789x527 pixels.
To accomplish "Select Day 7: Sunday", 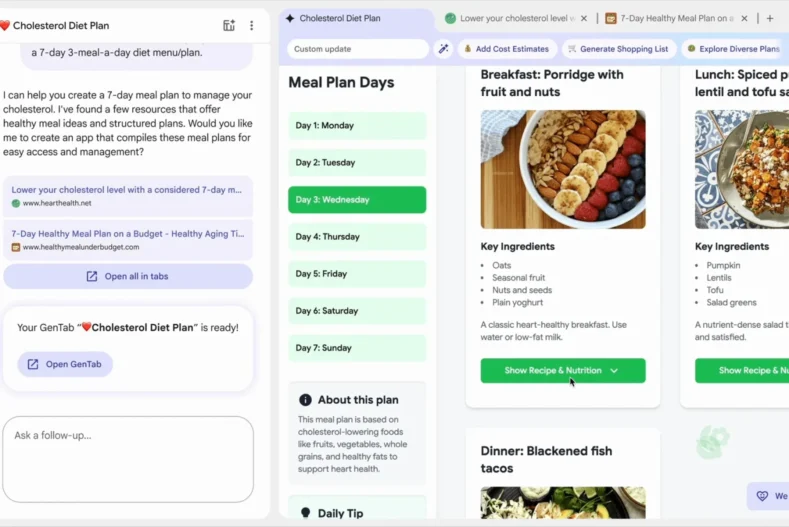I will coord(357,348).
